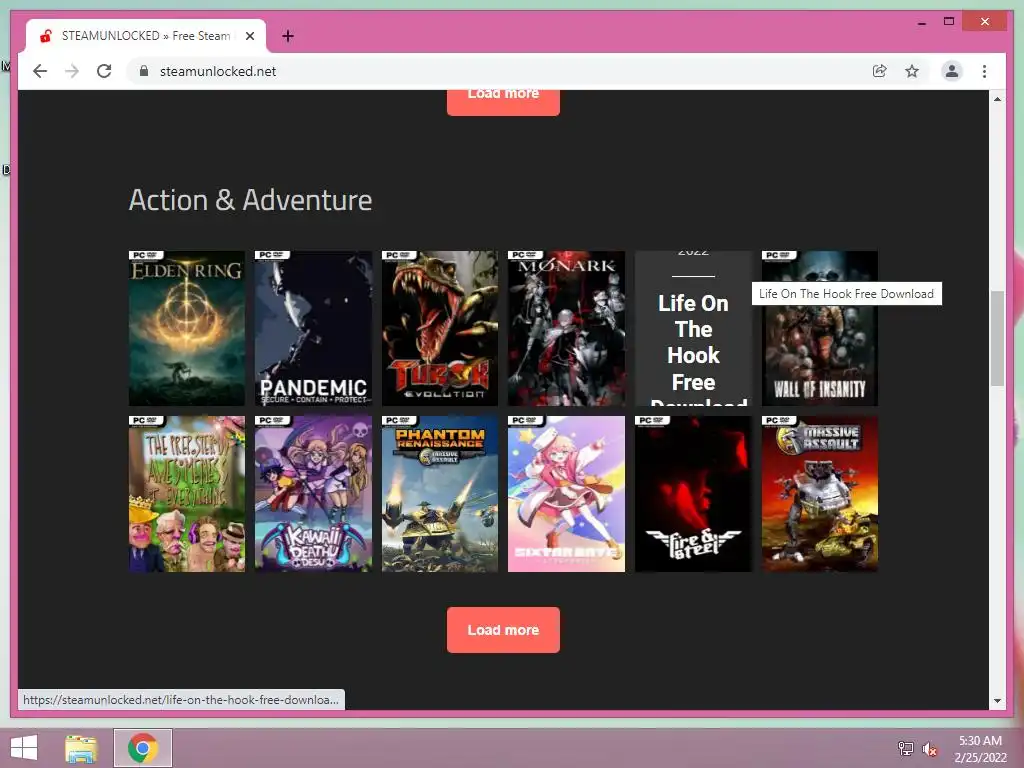Open the Massive Assault game cover
This screenshot has height=768, width=1024.
[x=820, y=494]
